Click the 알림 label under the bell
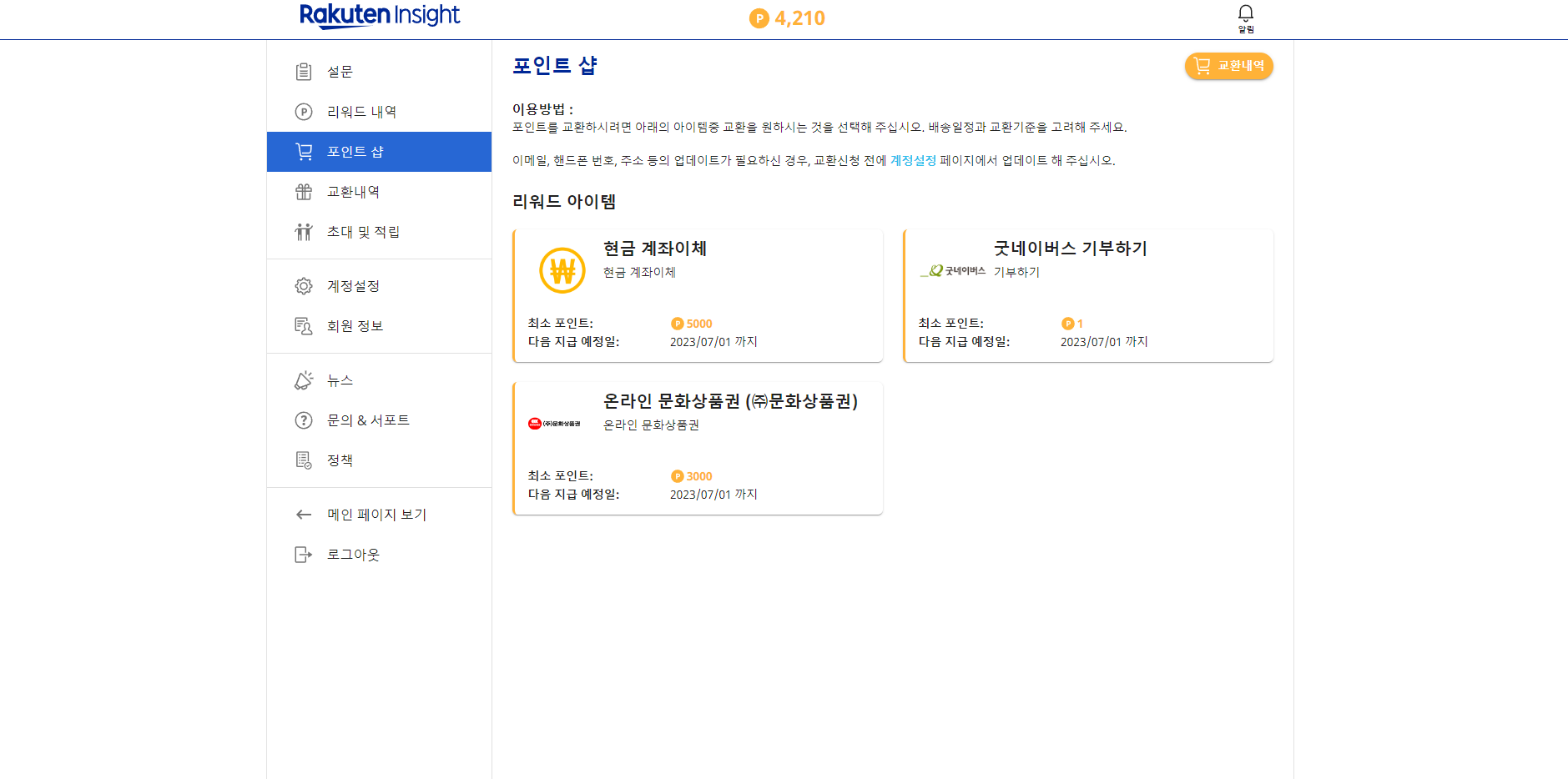This screenshot has height=779, width=1568. click(x=1246, y=29)
